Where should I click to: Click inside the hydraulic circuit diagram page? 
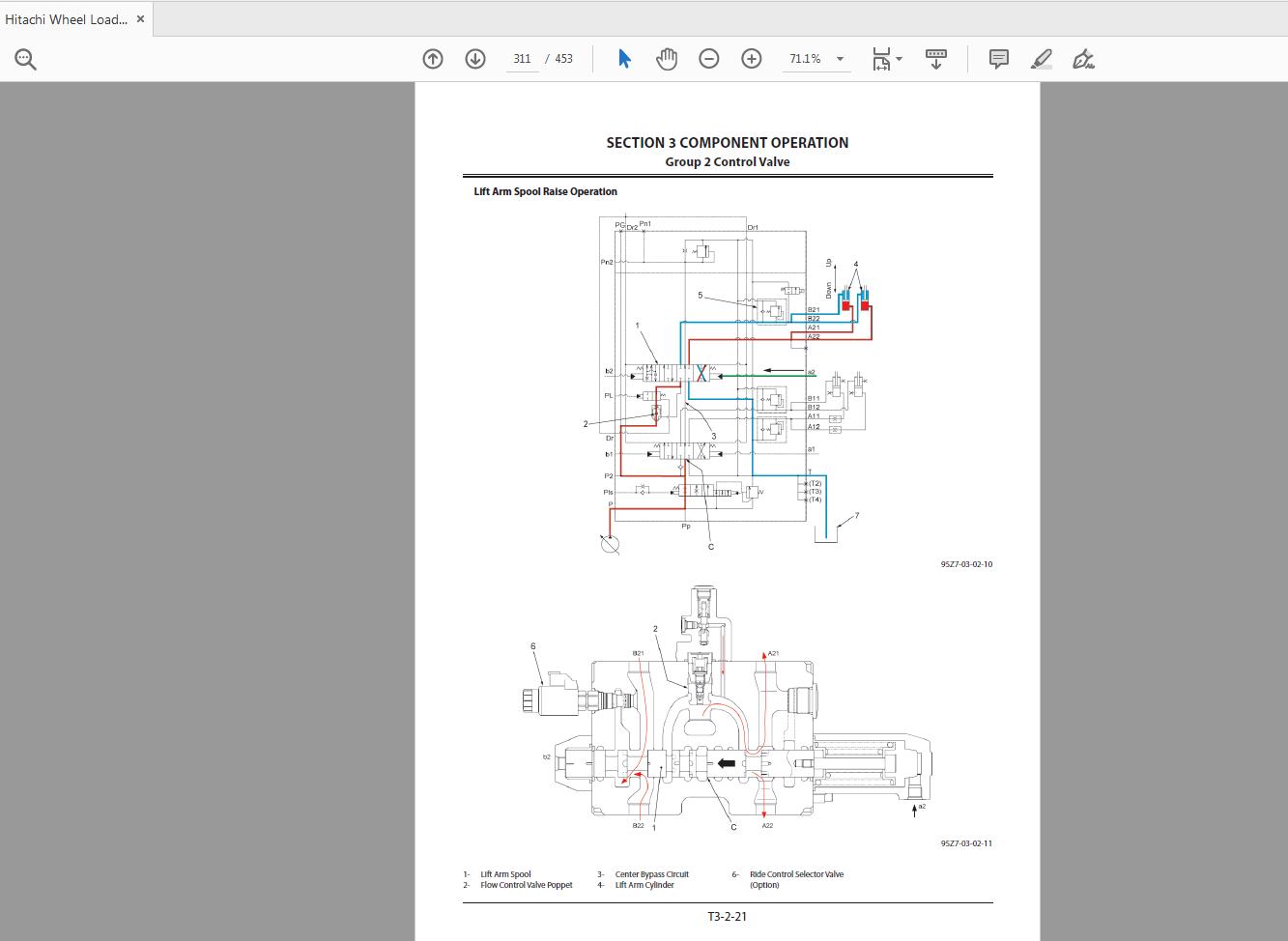pos(725,386)
